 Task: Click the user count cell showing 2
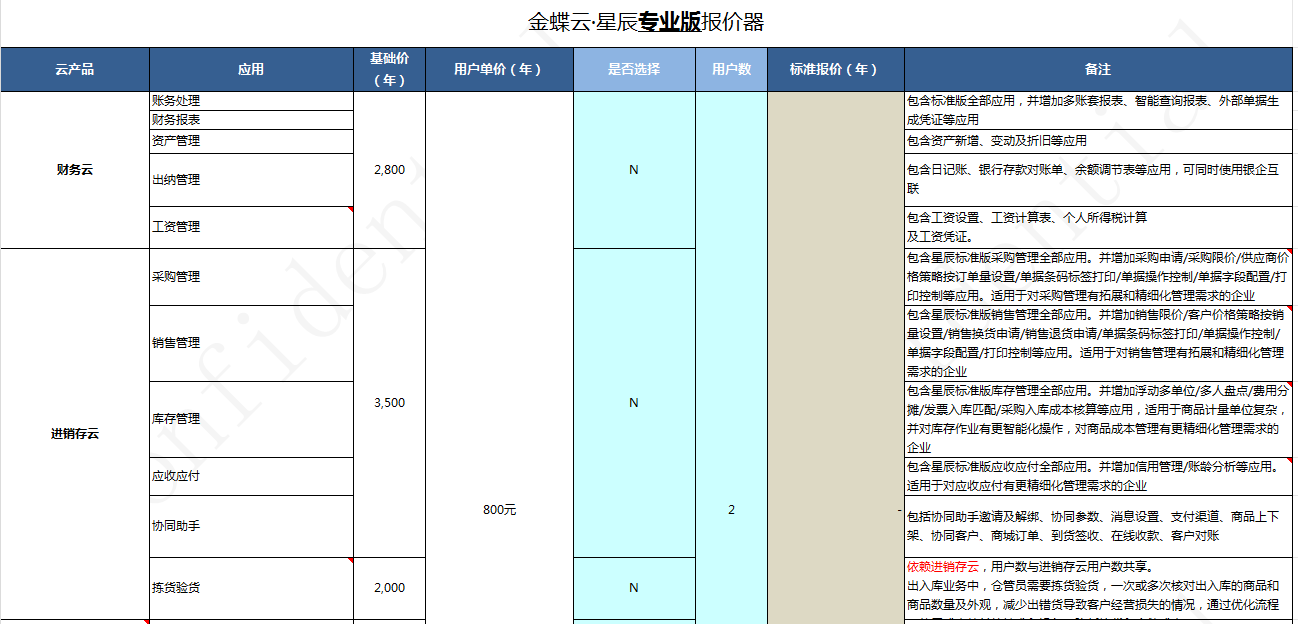[x=729, y=508]
